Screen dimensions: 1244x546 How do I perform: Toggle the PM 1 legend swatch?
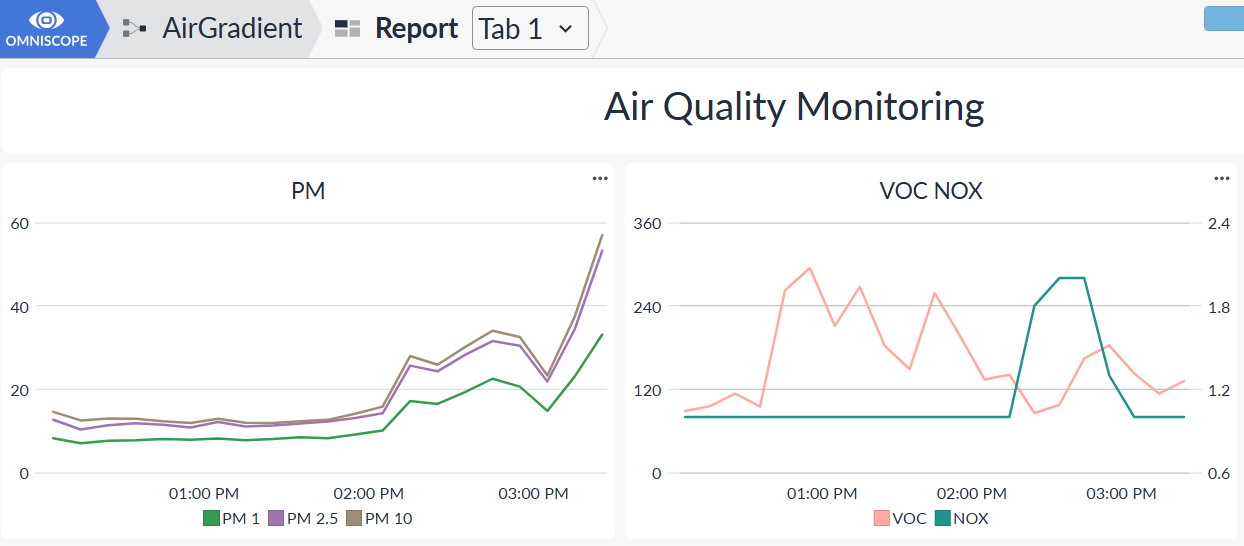211,518
